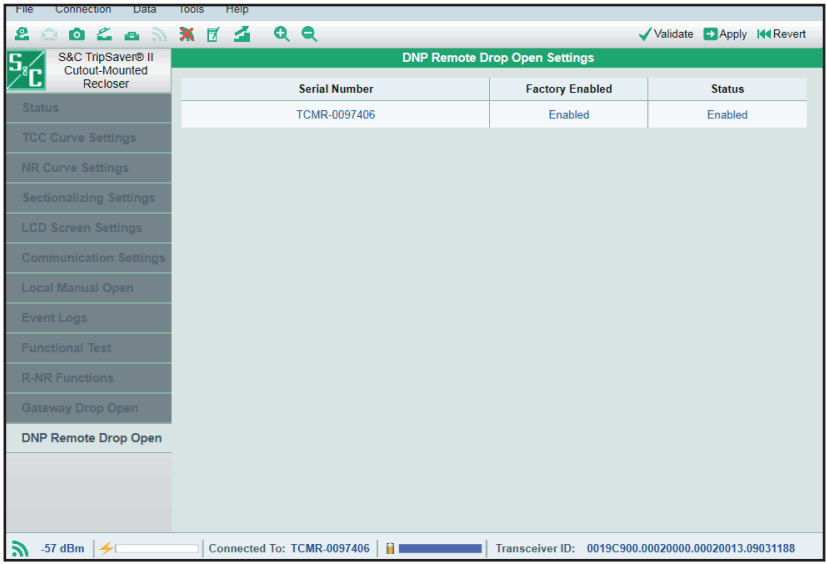Click the Revert button
Image resolution: width=827 pixels, height=564 pixels.
[x=781, y=34]
